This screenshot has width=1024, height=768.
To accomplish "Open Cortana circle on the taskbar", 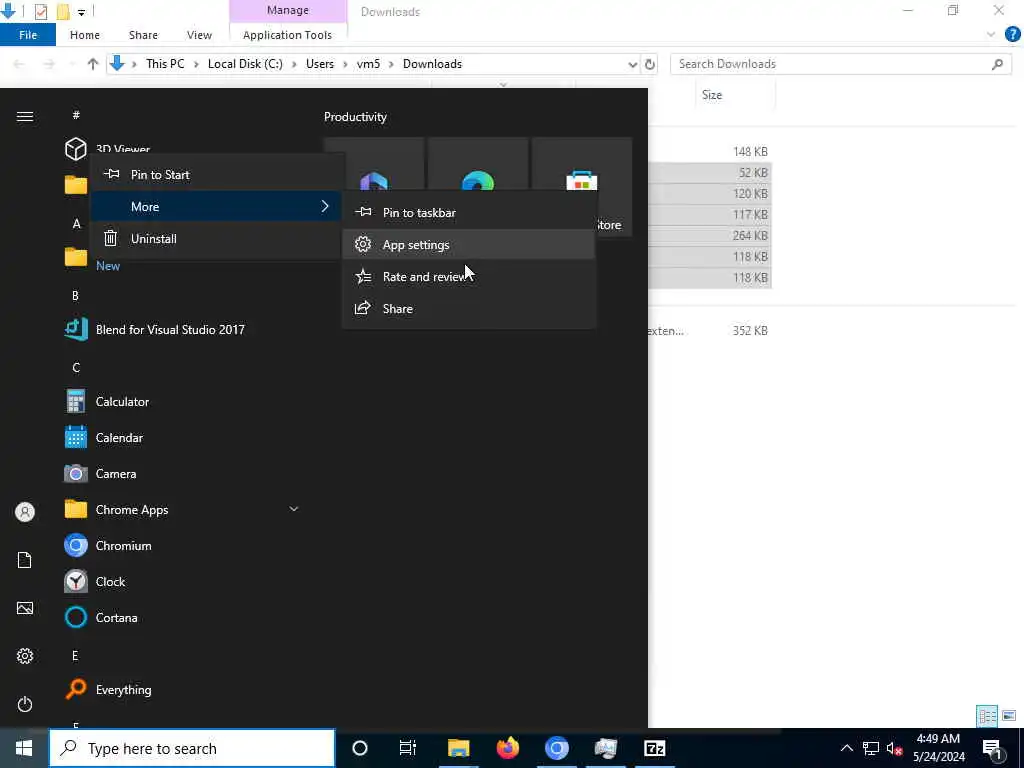I will coord(360,748).
